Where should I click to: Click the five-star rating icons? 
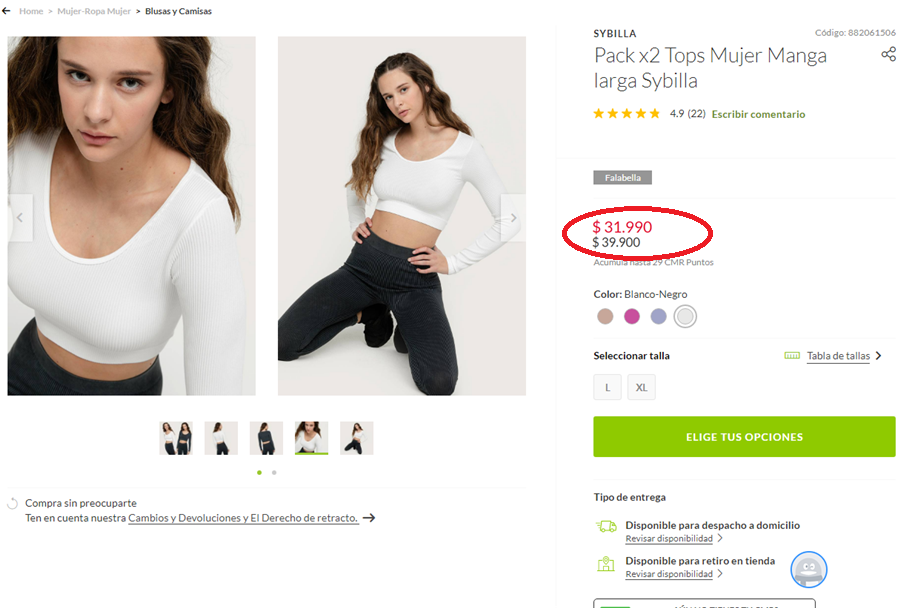pyautogui.click(x=626, y=114)
